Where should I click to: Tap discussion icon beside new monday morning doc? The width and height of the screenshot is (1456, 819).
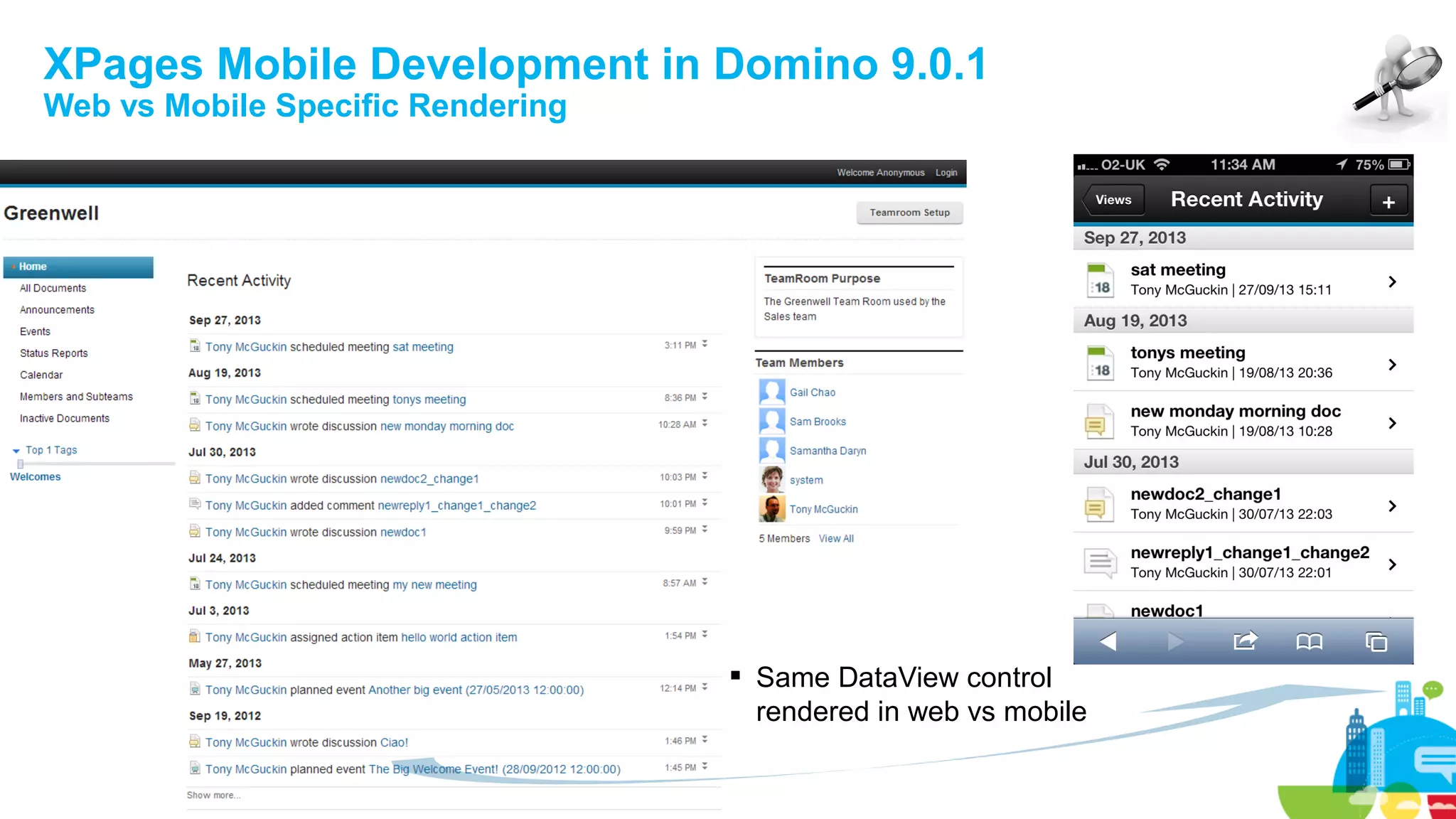1098,422
